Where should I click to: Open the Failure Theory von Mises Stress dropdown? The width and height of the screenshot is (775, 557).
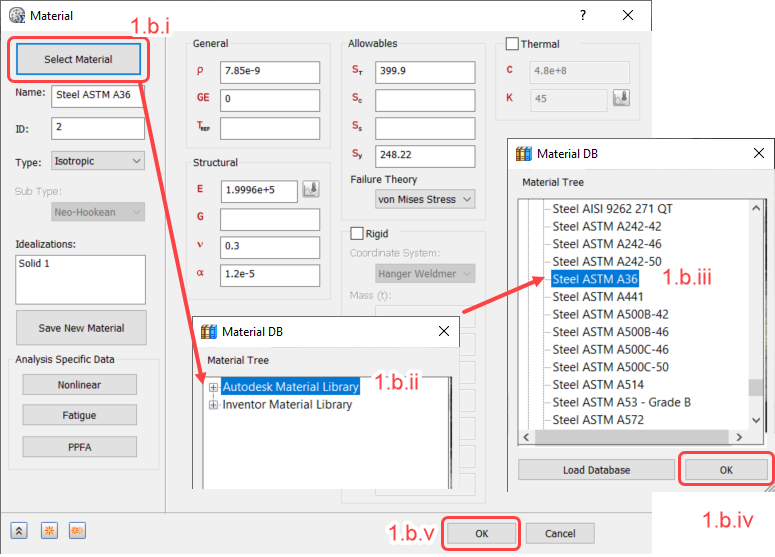click(x=425, y=199)
